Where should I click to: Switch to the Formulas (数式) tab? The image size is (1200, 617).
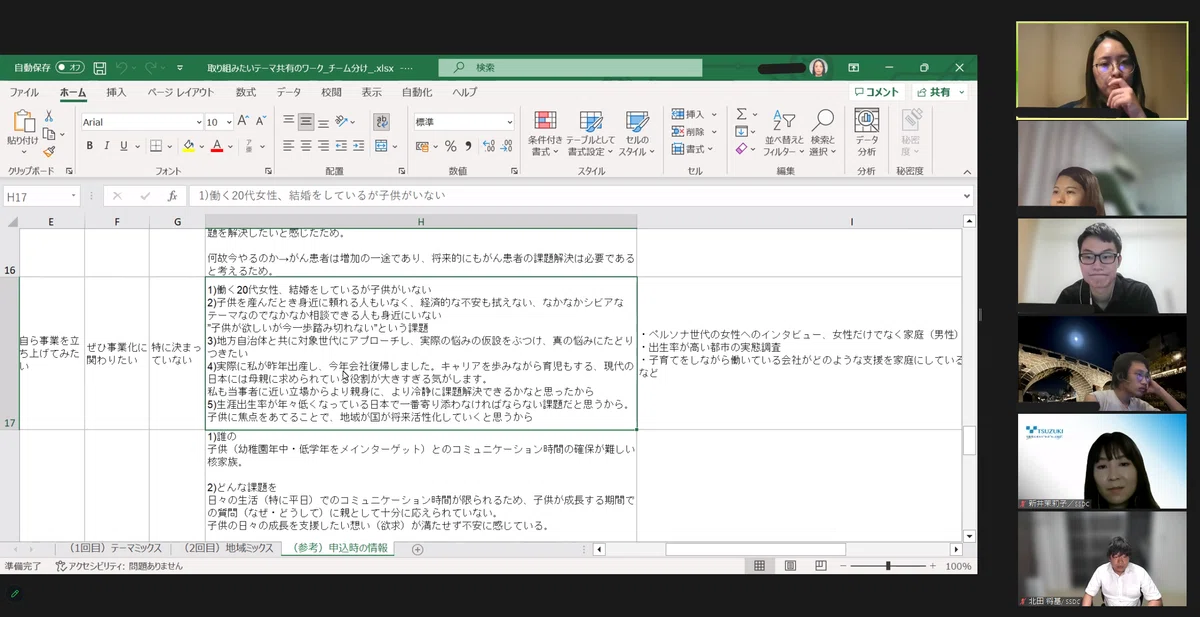pyautogui.click(x=245, y=92)
